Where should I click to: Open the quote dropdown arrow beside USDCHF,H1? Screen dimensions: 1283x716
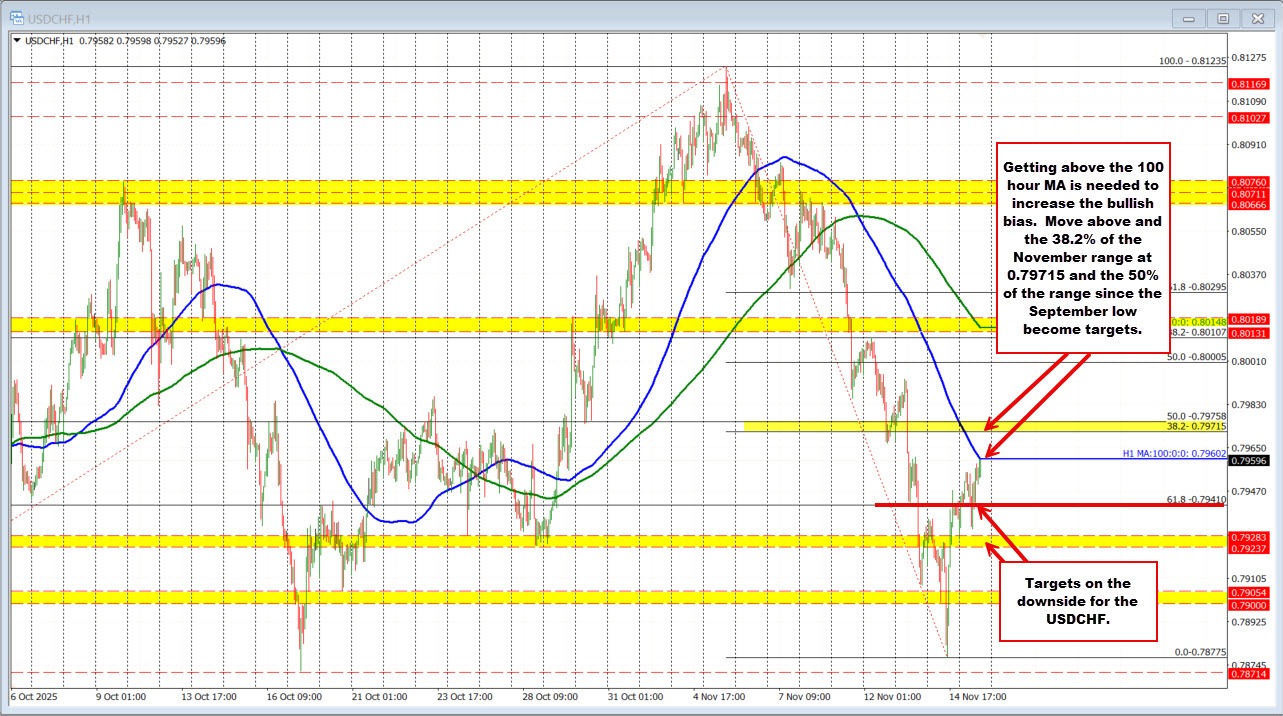point(17,41)
